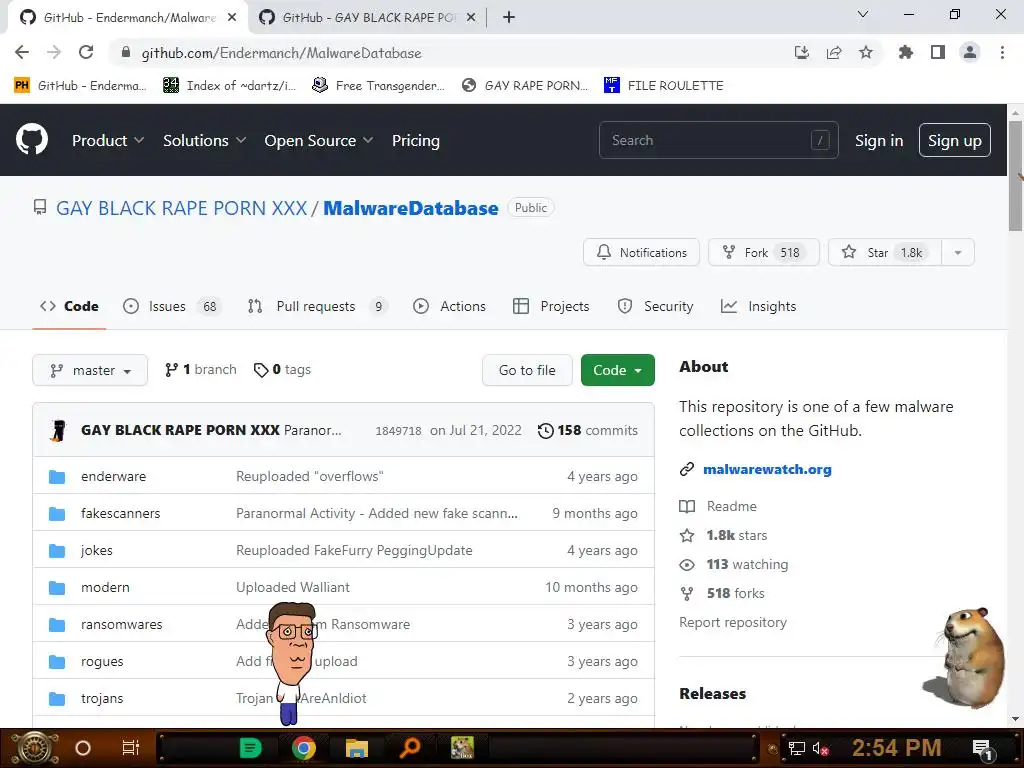Reload the page with the refresh icon
This screenshot has width=1024, height=768.
tap(86, 52)
